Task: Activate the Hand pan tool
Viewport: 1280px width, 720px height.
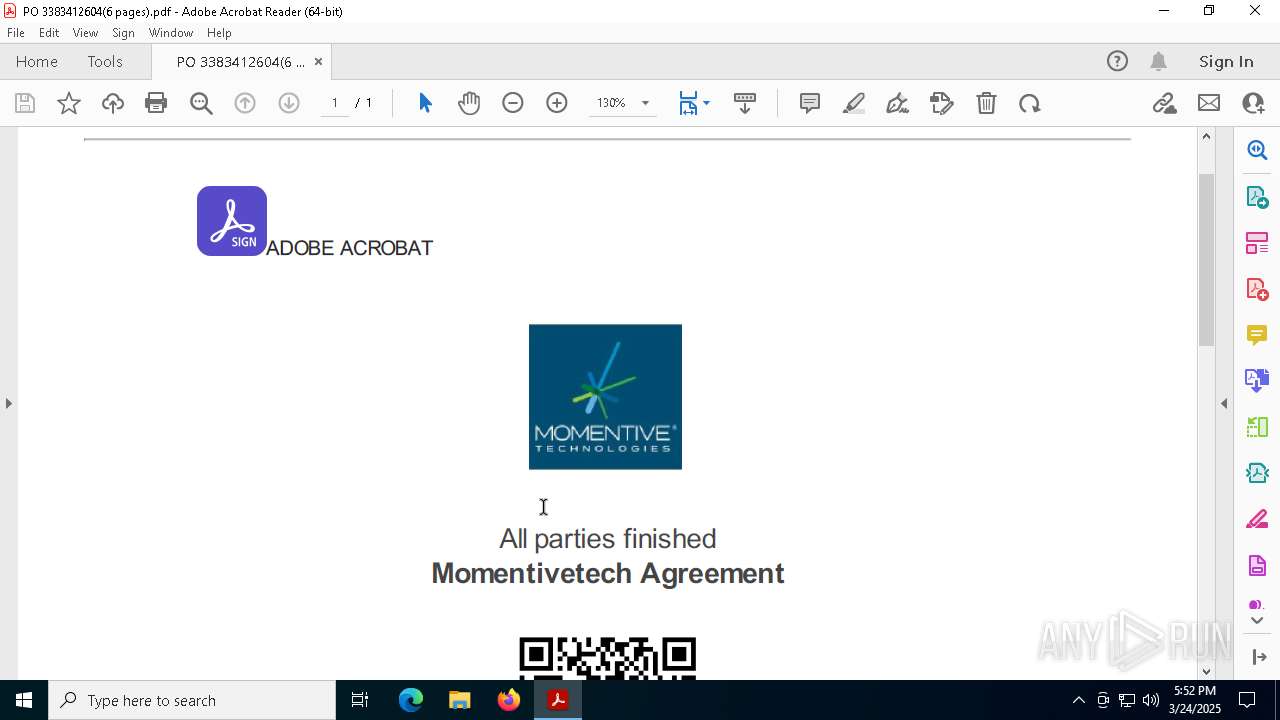Action: click(469, 103)
